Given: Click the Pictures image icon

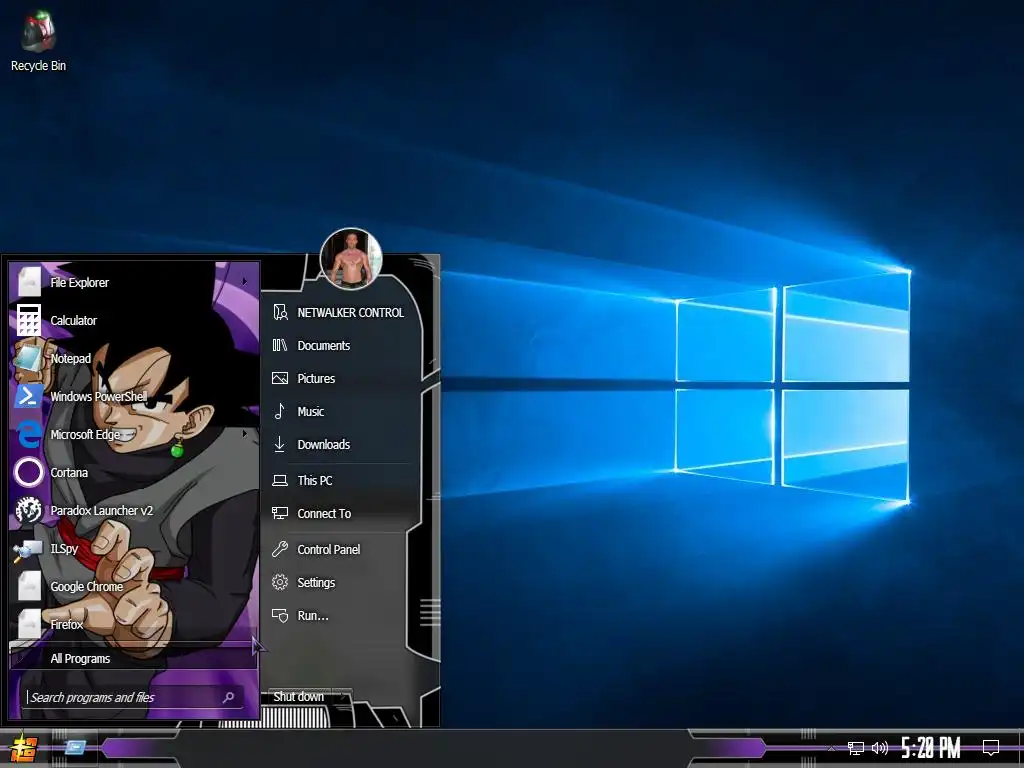Looking at the screenshot, I should click(x=280, y=378).
